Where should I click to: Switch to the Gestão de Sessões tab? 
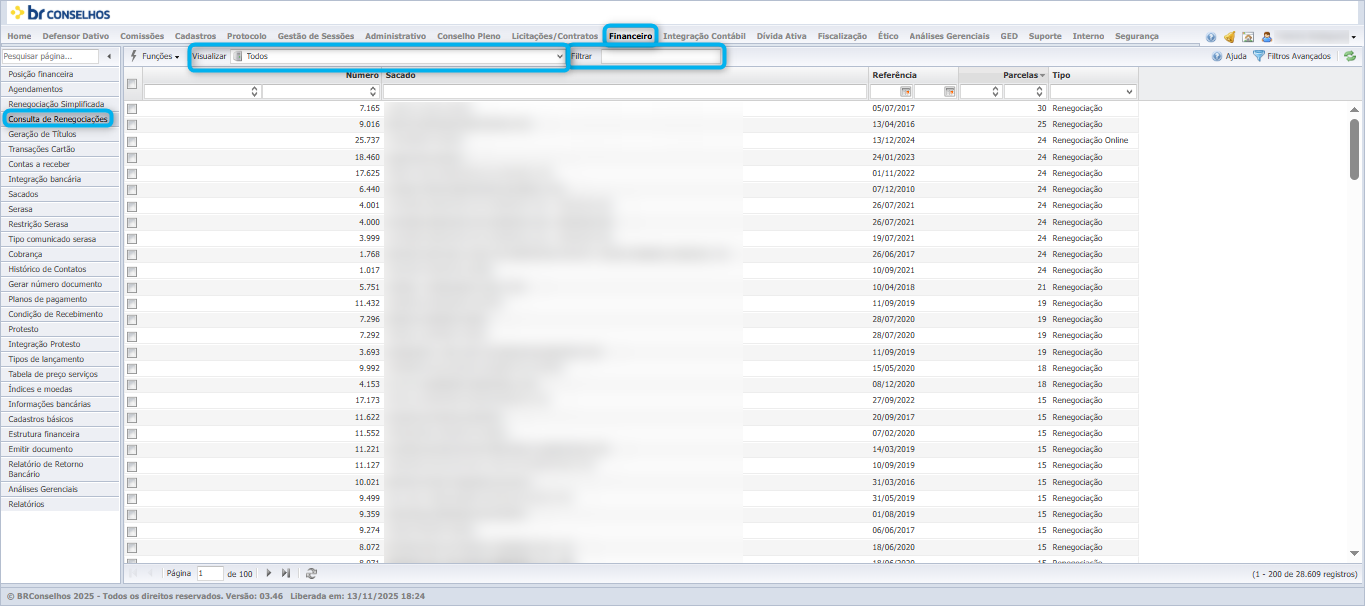click(x=316, y=36)
